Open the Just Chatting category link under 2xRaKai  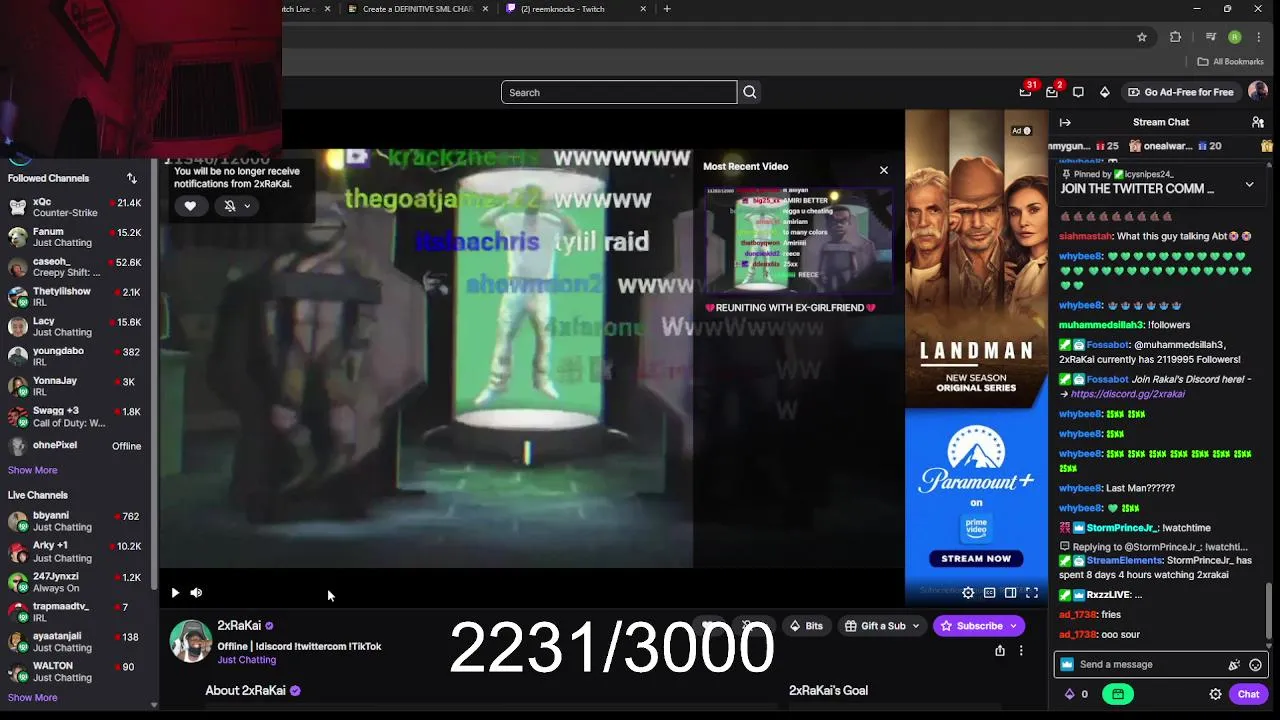tap(247, 660)
